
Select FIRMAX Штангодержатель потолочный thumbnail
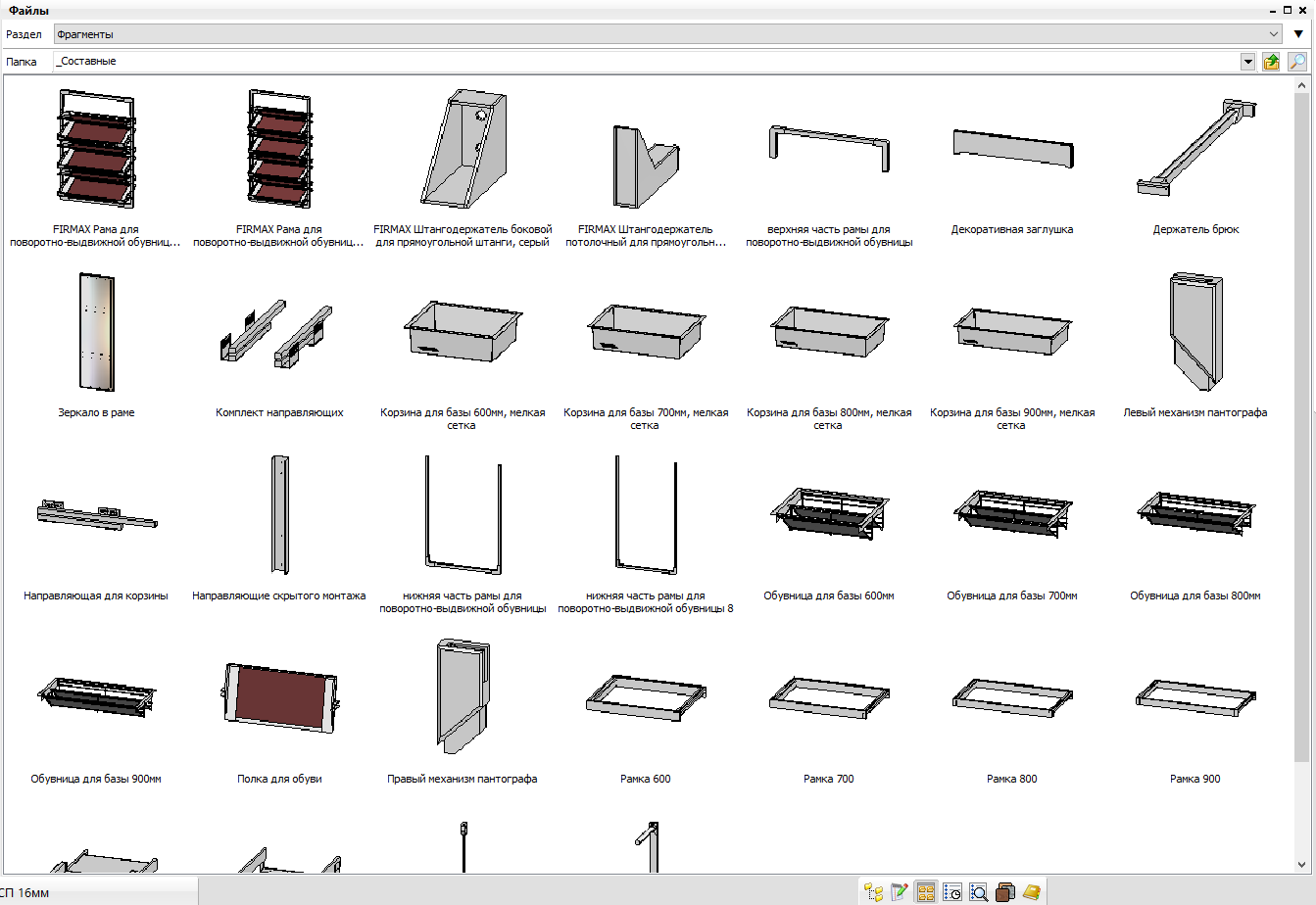(646, 167)
